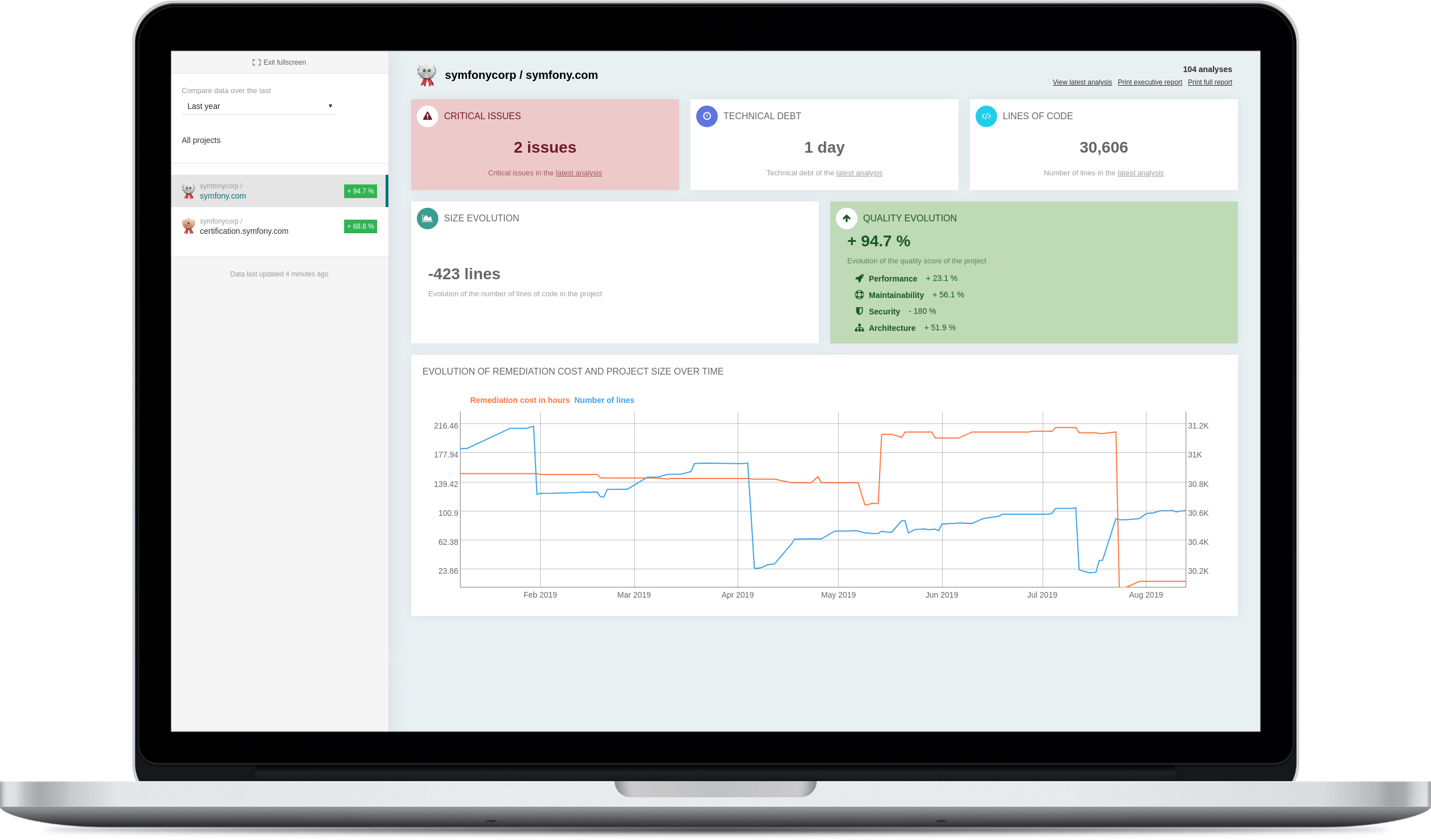Click the Architecture hierarchy icon
This screenshot has height=840, width=1431.
coord(859,327)
